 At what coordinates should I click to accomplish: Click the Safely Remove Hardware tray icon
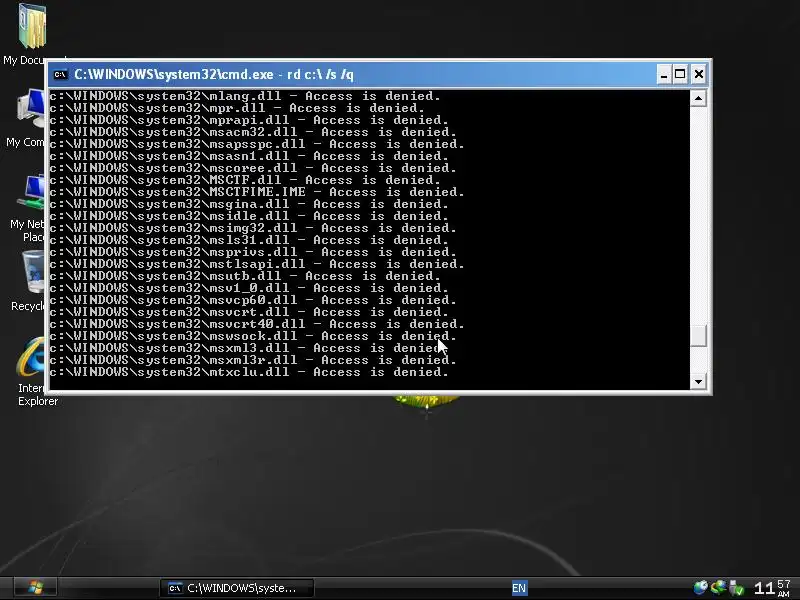(x=736, y=588)
